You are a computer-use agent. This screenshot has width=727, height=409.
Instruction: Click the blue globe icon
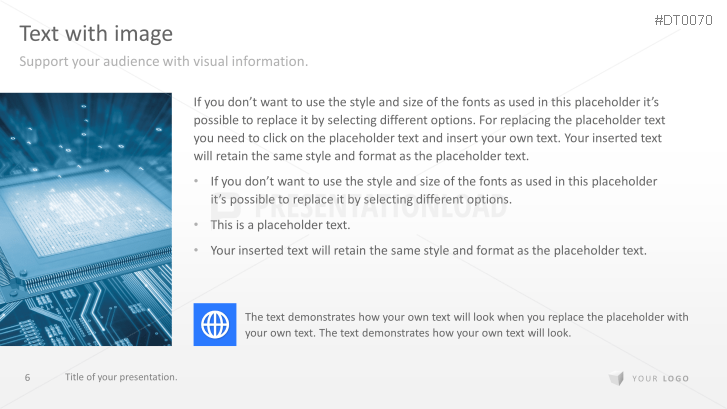click(x=214, y=324)
